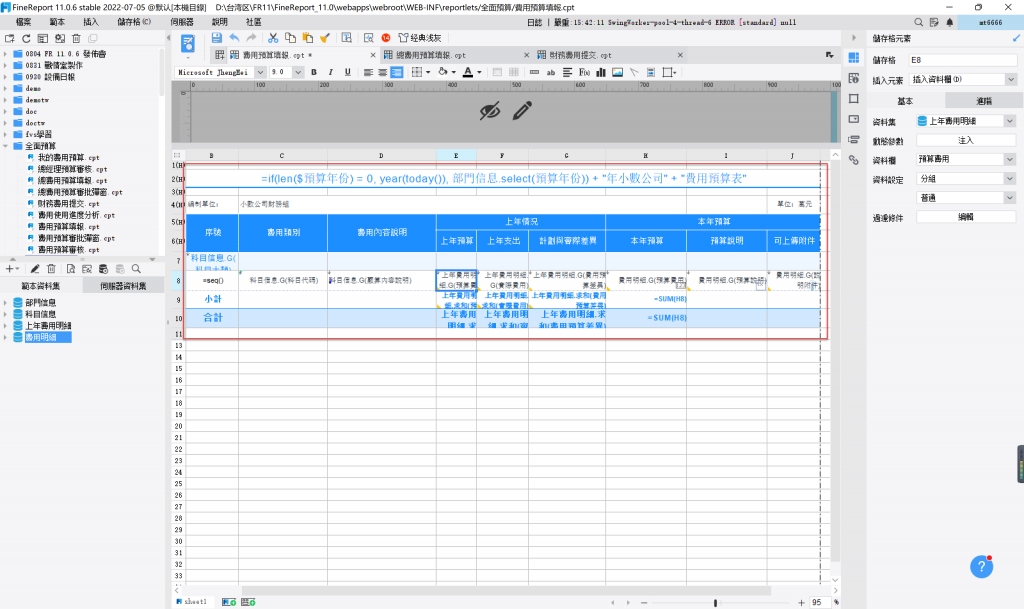1024x609 pixels.
Task: Hide the parameter pane via the crossed-eye icon
Action: point(490,111)
